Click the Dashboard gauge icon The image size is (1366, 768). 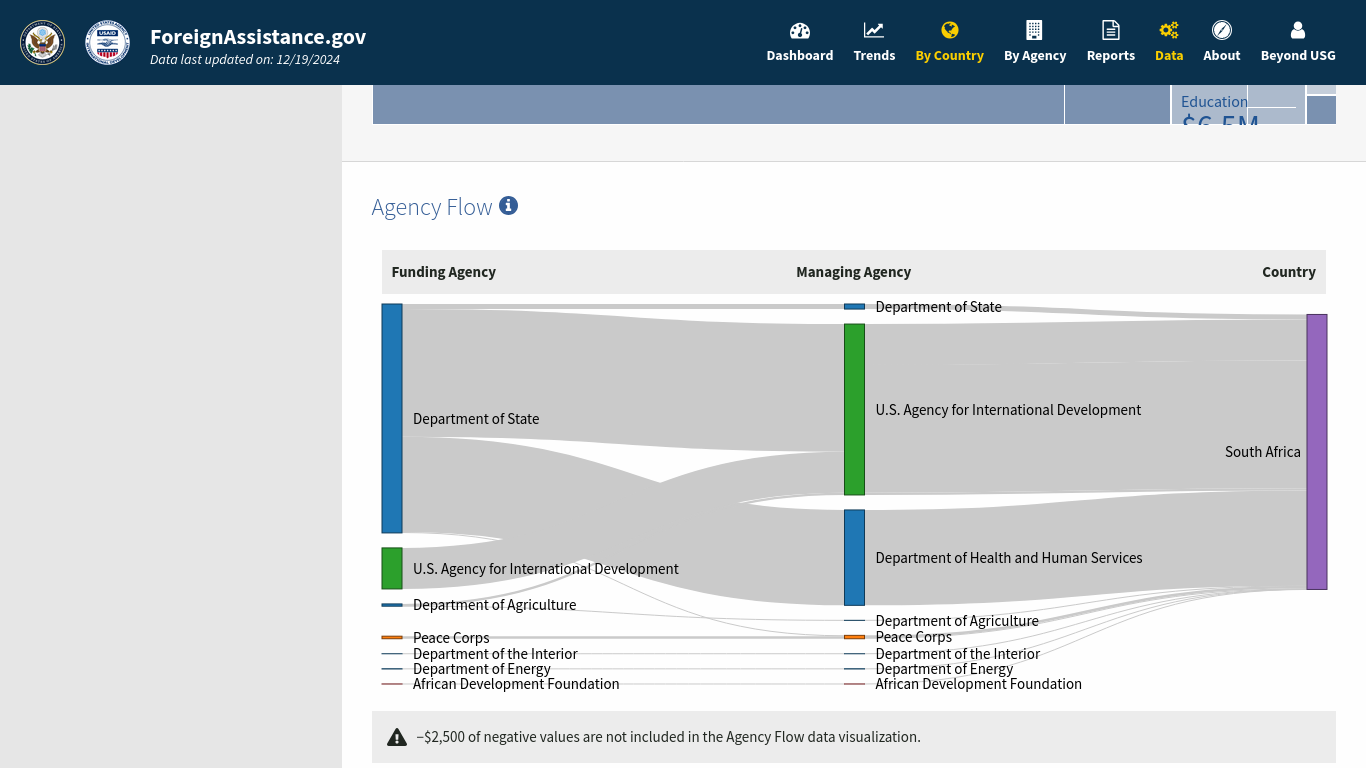800,30
